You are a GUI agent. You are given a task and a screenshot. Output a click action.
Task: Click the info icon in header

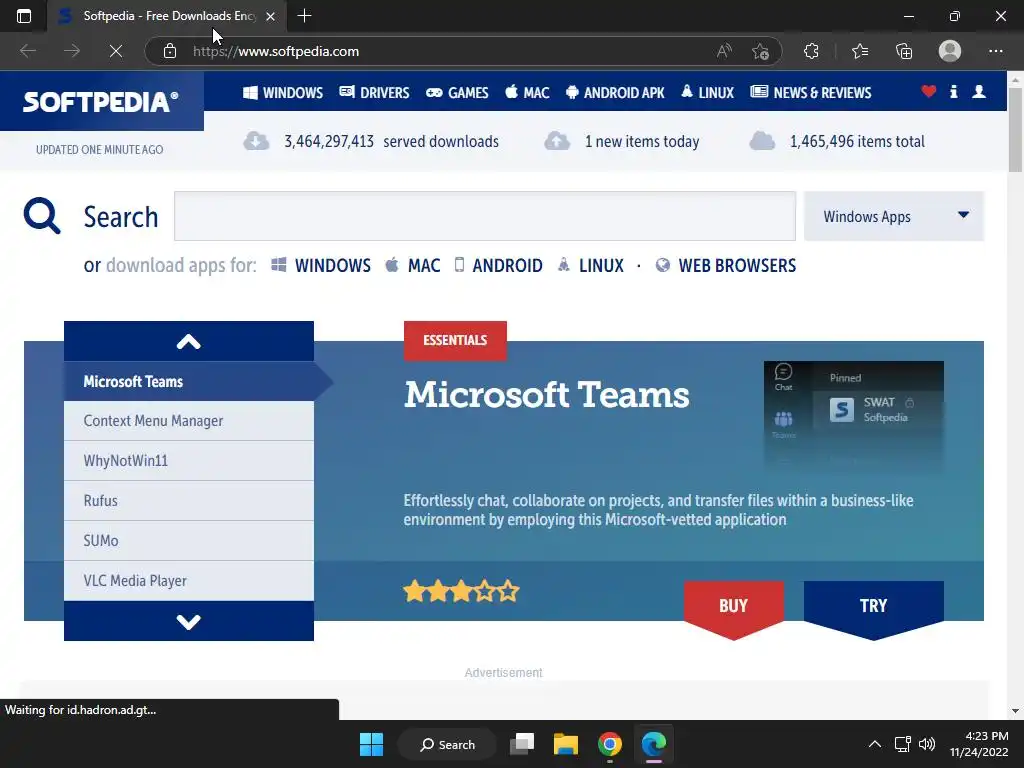pos(954,91)
